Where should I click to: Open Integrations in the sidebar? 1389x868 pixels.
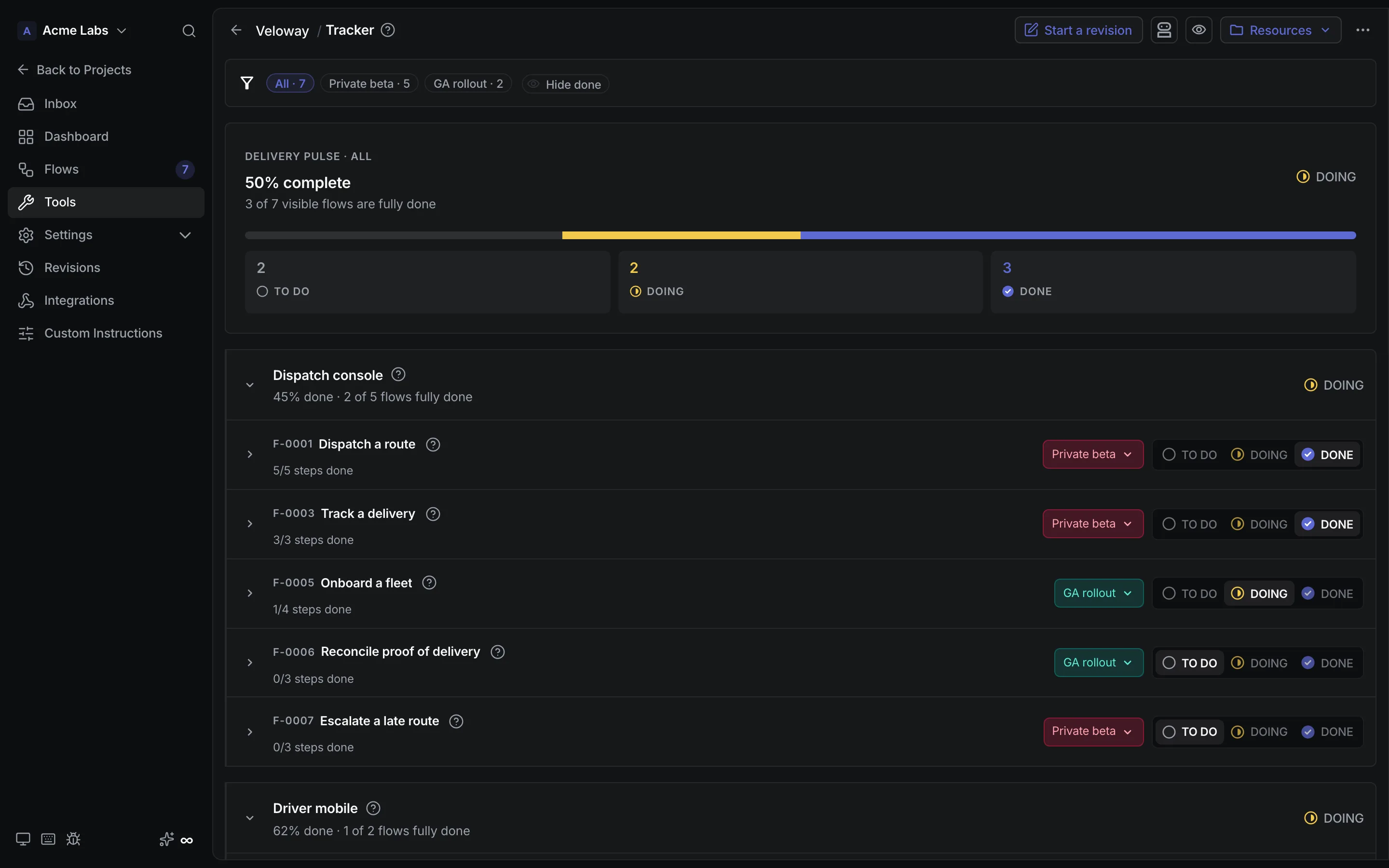106,300
